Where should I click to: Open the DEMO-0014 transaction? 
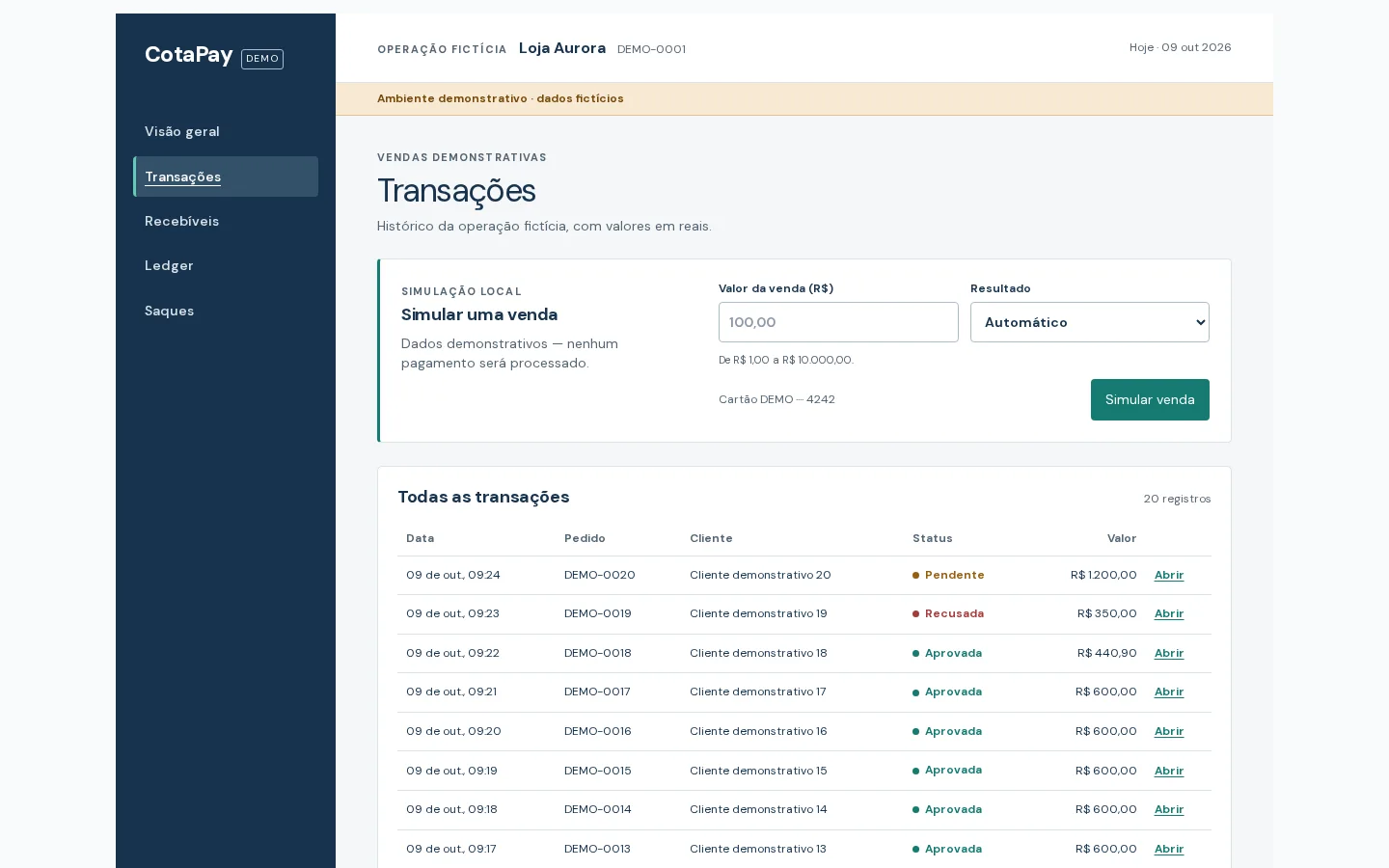[x=1169, y=809]
